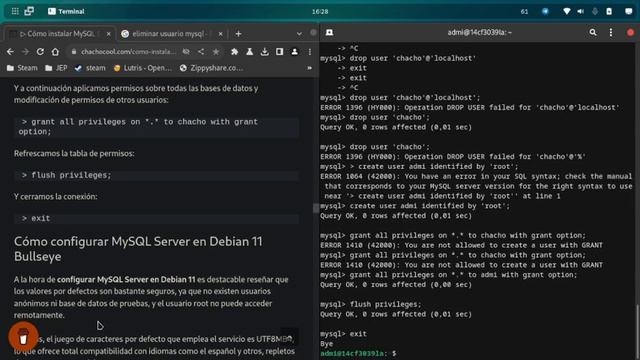The width and height of the screenshot is (640, 360).
Task: Click the 'grant all privileges' code block
Action: 157,127
